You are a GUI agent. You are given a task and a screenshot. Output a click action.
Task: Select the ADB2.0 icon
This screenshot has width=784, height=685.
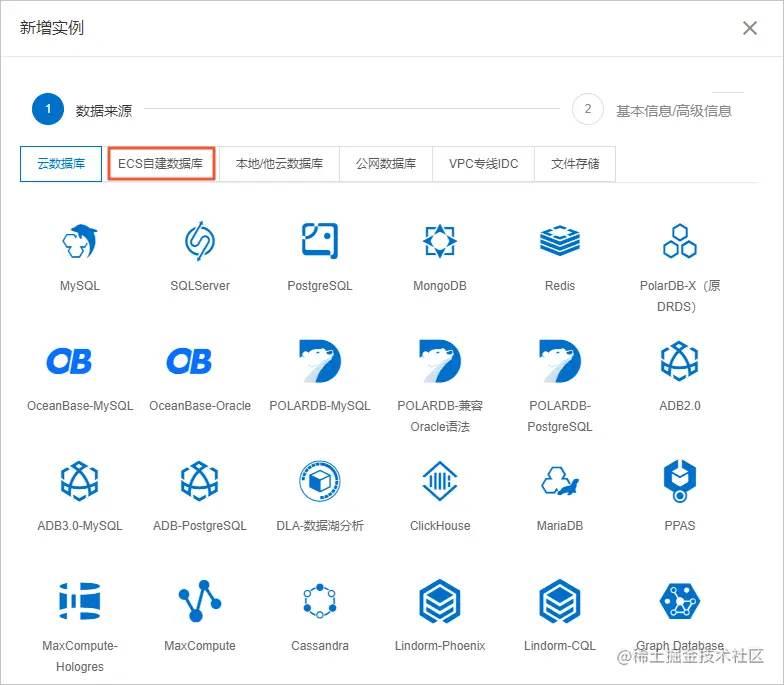(x=680, y=361)
